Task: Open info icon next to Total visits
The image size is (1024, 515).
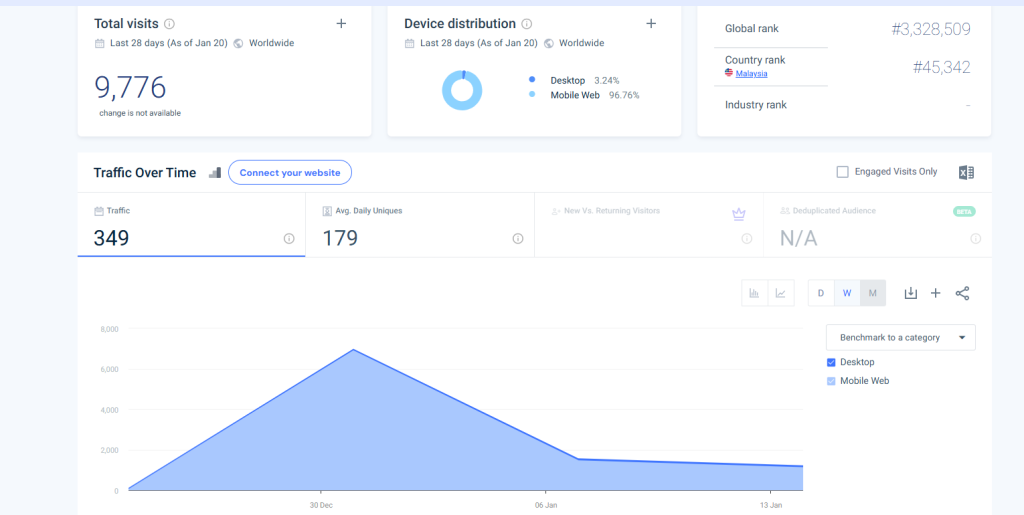Action: click(x=169, y=23)
